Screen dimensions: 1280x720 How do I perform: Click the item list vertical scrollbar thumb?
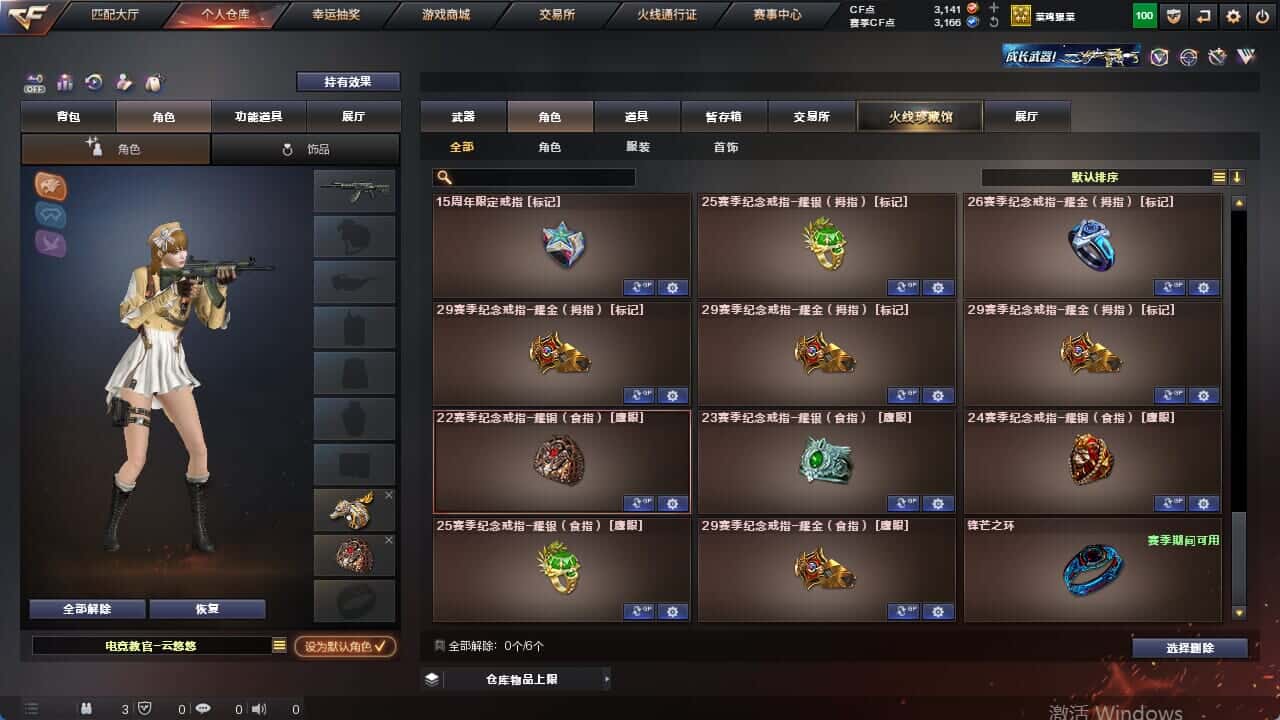tap(1239, 556)
